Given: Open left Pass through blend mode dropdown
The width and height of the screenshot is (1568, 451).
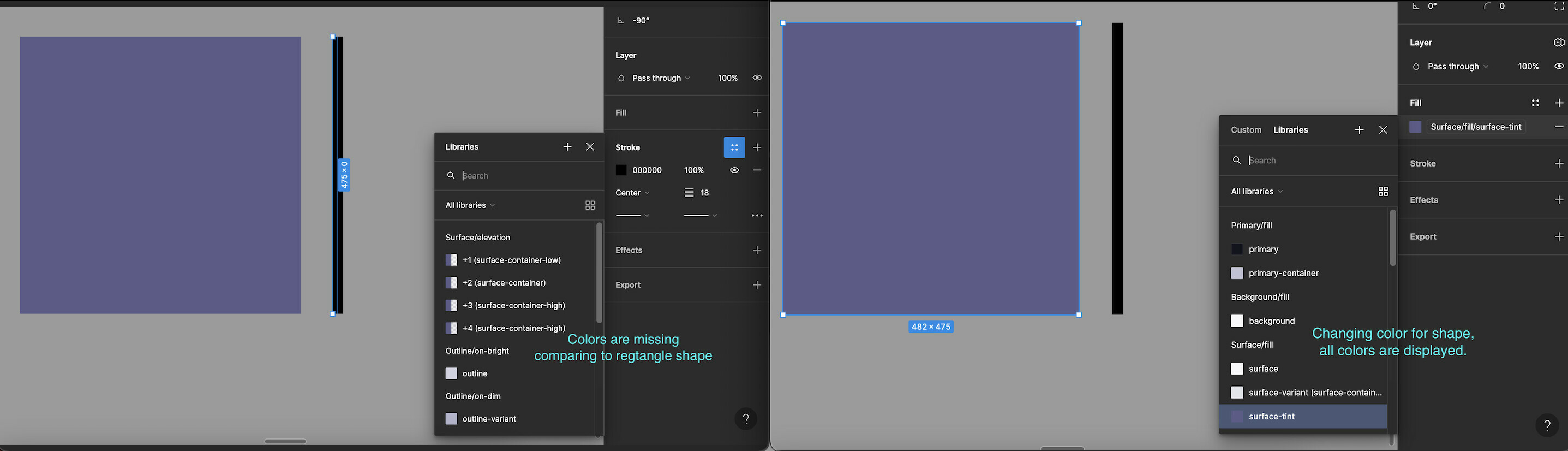Looking at the screenshot, I should click(x=661, y=78).
